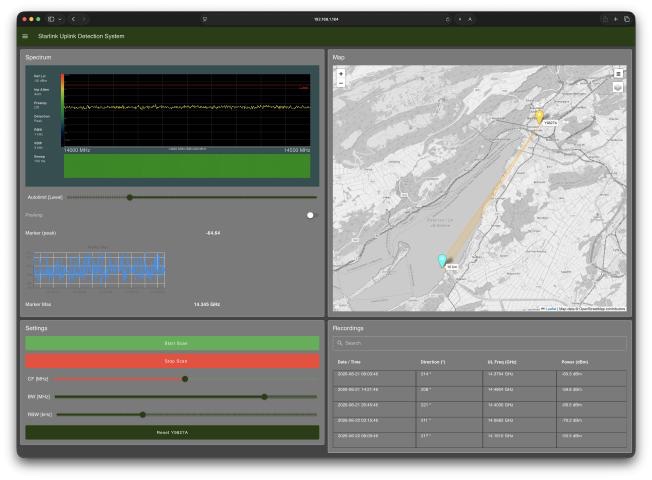Click the Sweep parameter in the spectrum sidebar
The height and width of the screenshot is (480, 652).
pos(40,158)
